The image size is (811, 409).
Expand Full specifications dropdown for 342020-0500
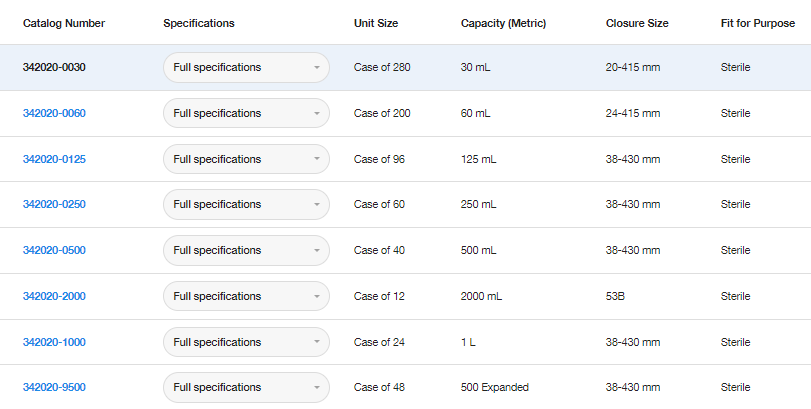[x=246, y=250]
